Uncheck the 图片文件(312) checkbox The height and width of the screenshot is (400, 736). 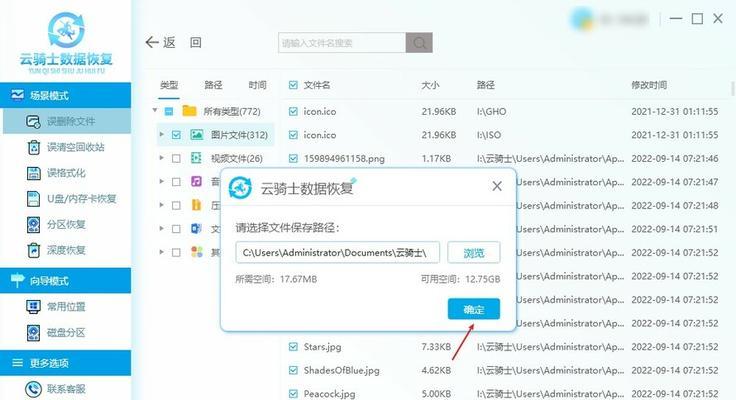tap(176, 135)
